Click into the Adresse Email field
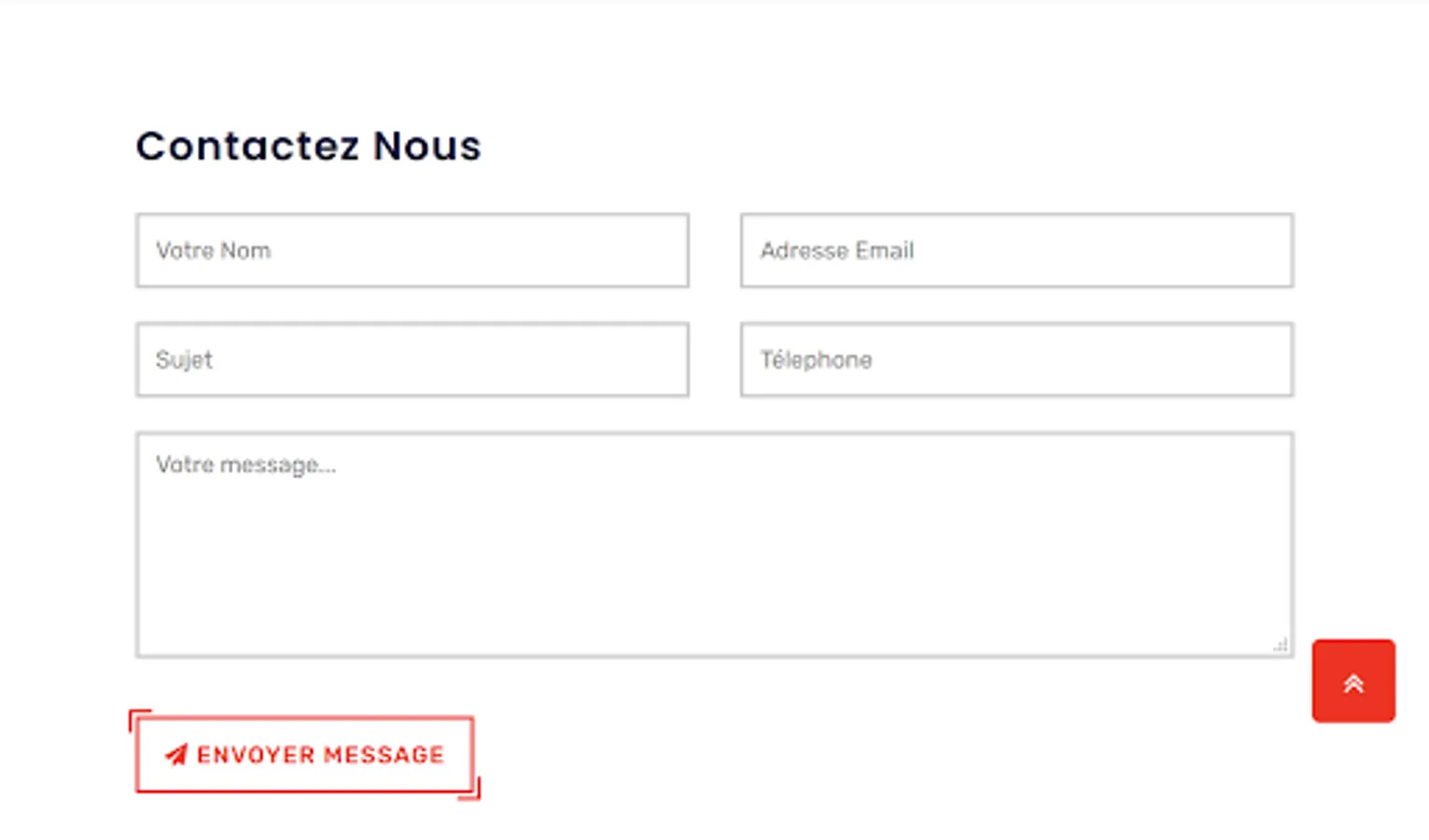This screenshot has height=840, width=1429. click(1016, 250)
